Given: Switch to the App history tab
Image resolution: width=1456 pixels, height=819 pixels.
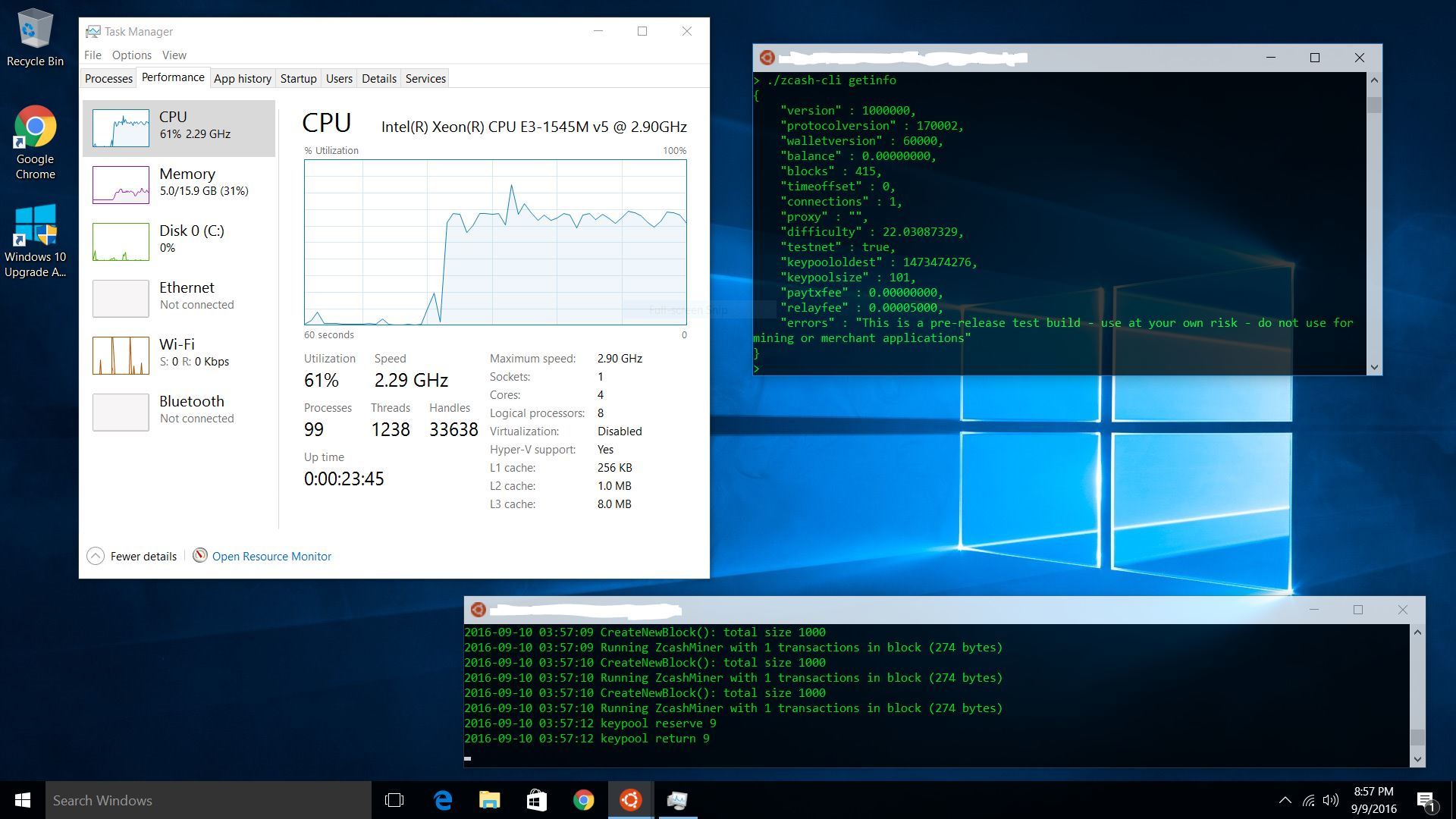Looking at the screenshot, I should pyautogui.click(x=243, y=79).
